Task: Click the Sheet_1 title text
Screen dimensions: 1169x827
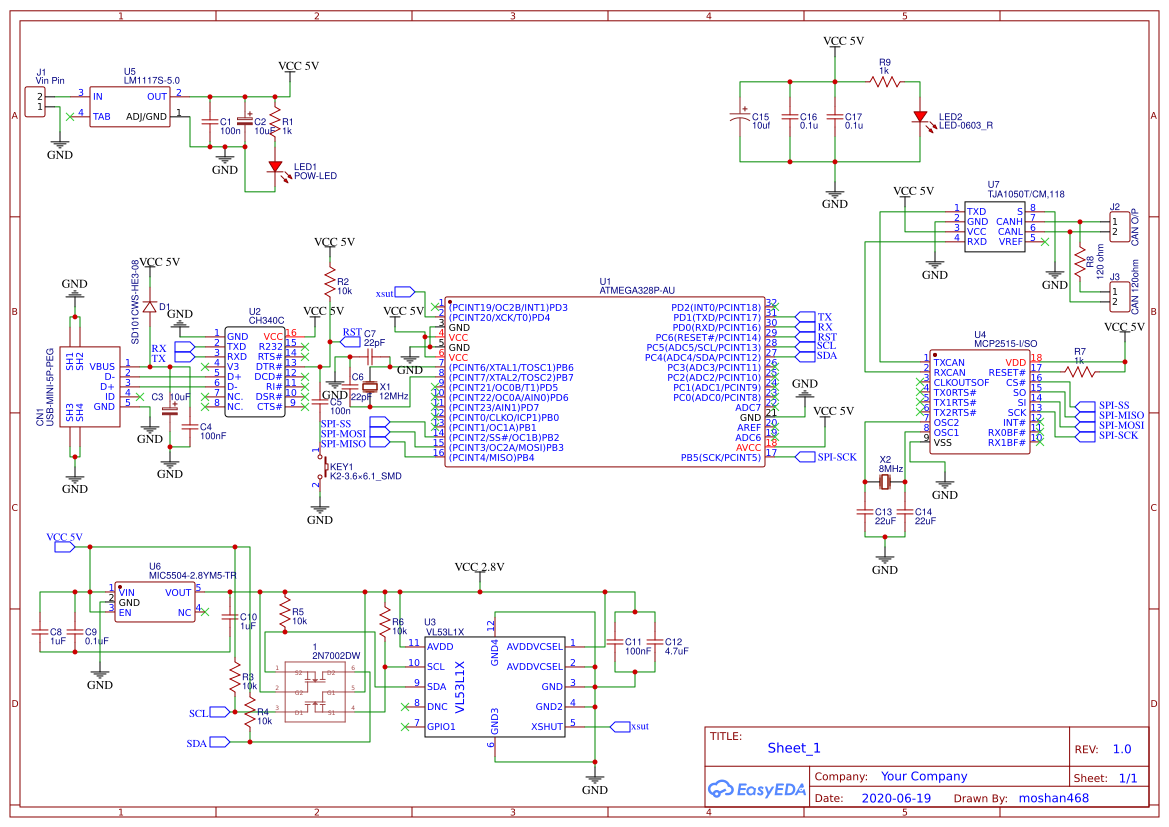Action: 793,747
